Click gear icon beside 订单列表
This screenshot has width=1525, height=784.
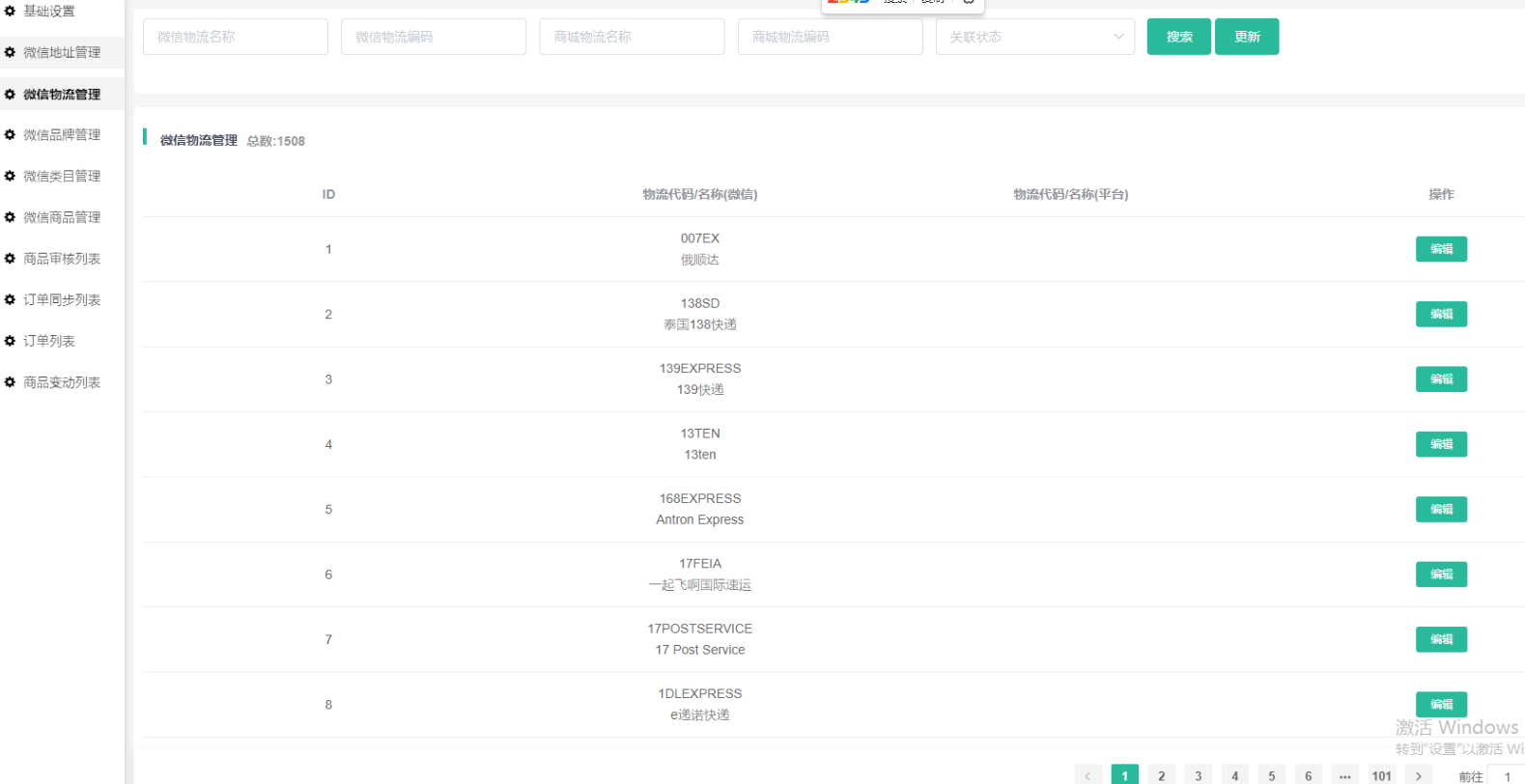pyautogui.click(x=10, y=341)
